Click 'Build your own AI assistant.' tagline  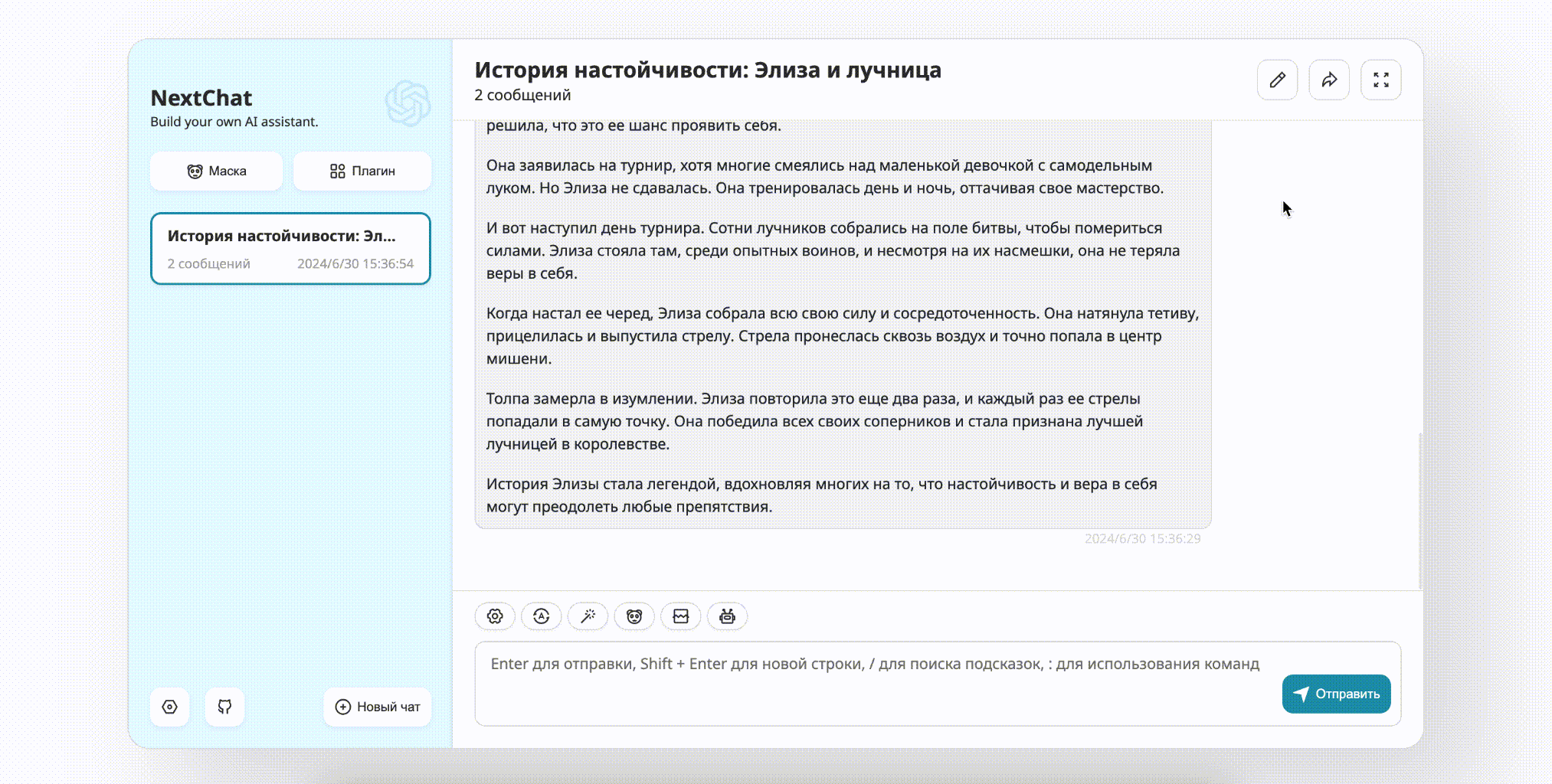pos(234,122)
